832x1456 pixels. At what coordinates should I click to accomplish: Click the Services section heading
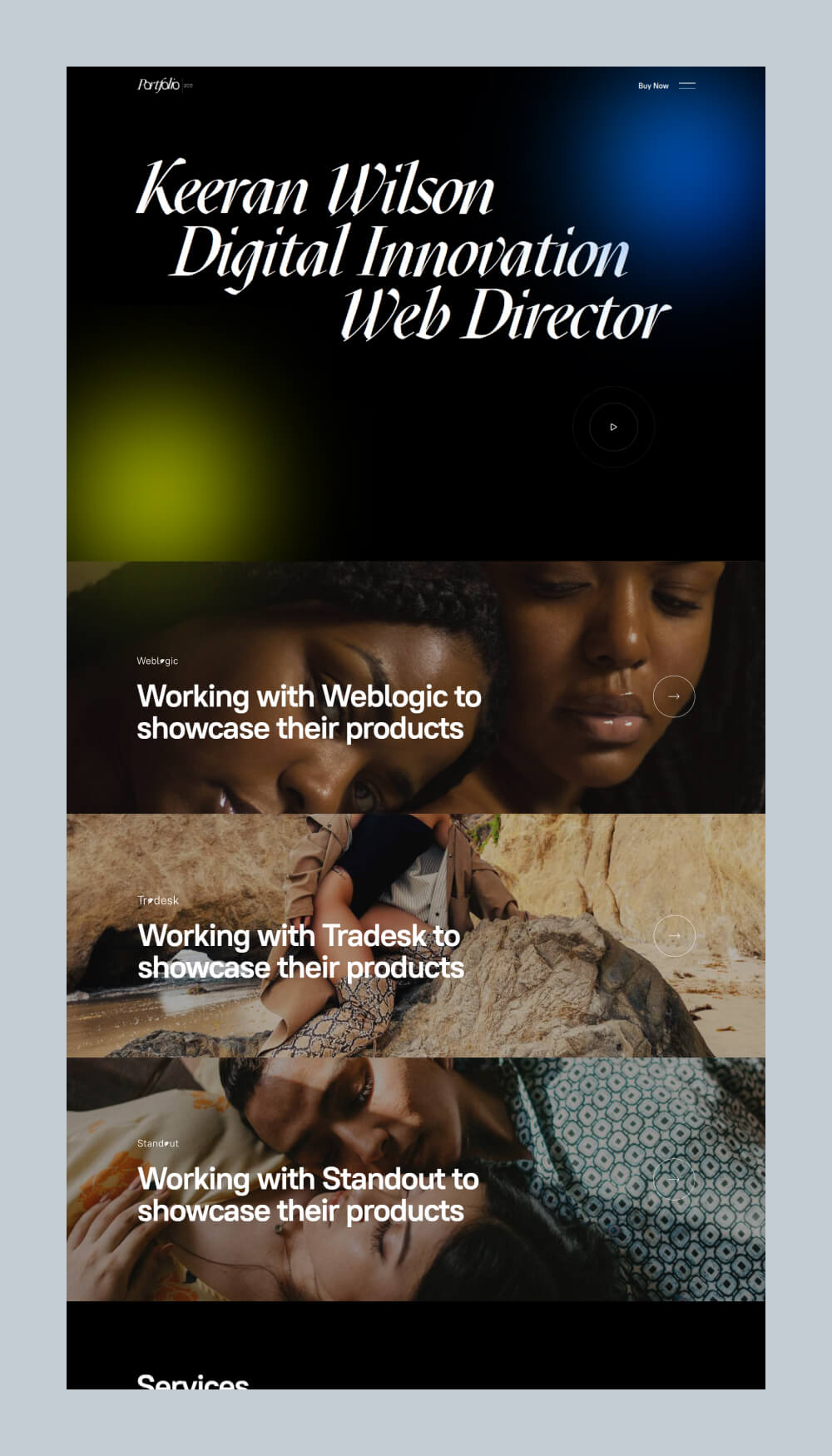pyautogui.click(x=193, y=1381)
